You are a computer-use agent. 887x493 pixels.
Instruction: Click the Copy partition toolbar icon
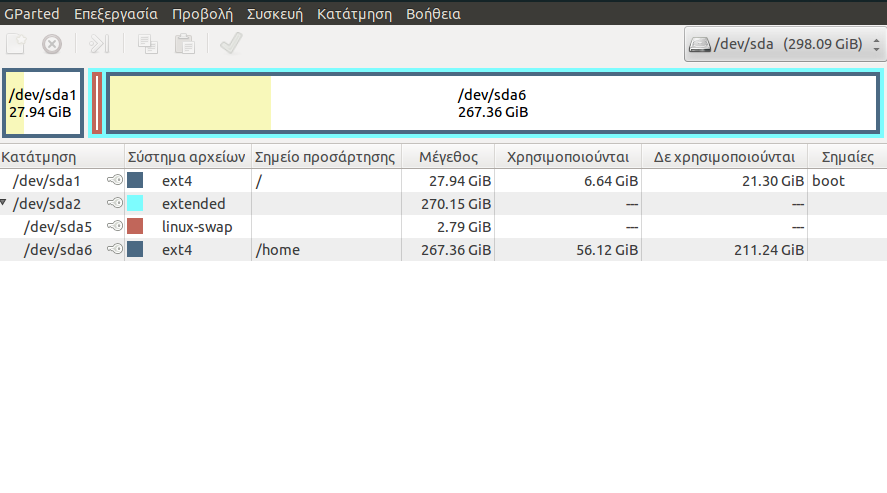click(x=148, y=44)
